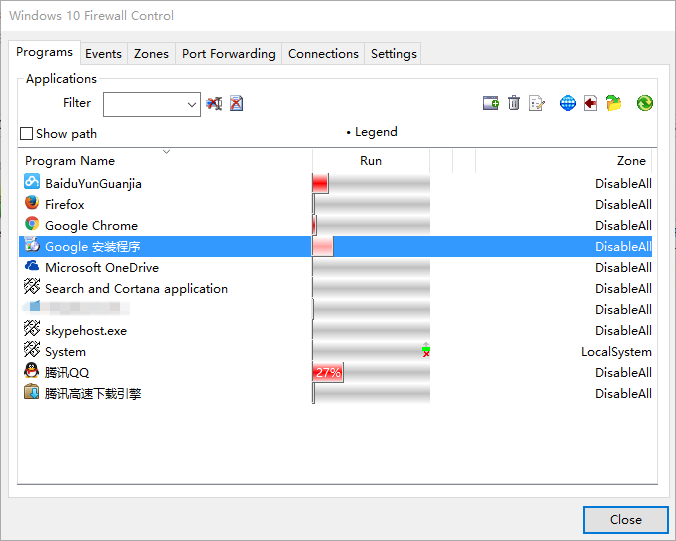Click the blue globe icon
The width and height of the screenshot is (676, 541).
[x=568, y=103]
